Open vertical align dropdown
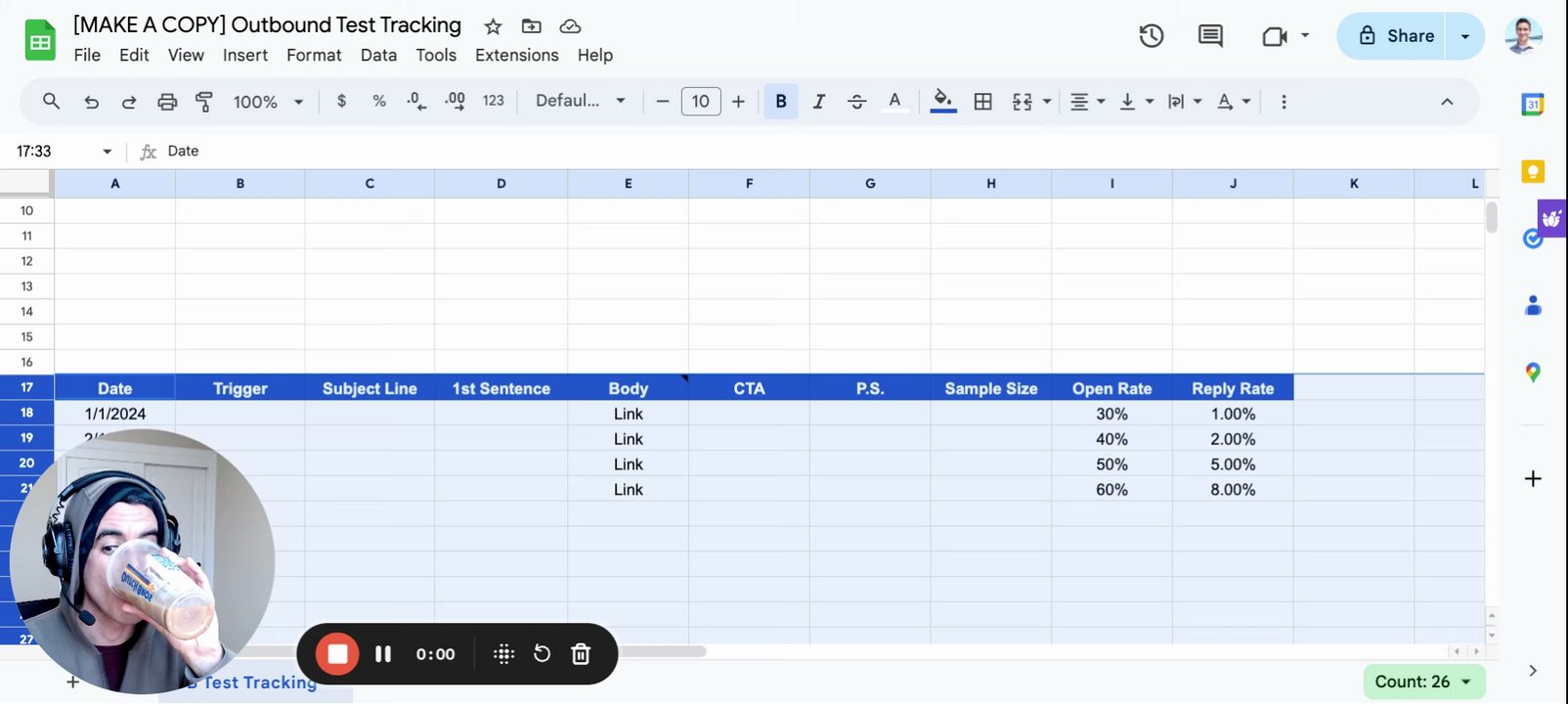Viewport: 1568px width, 704px height. pos(1136,101)
